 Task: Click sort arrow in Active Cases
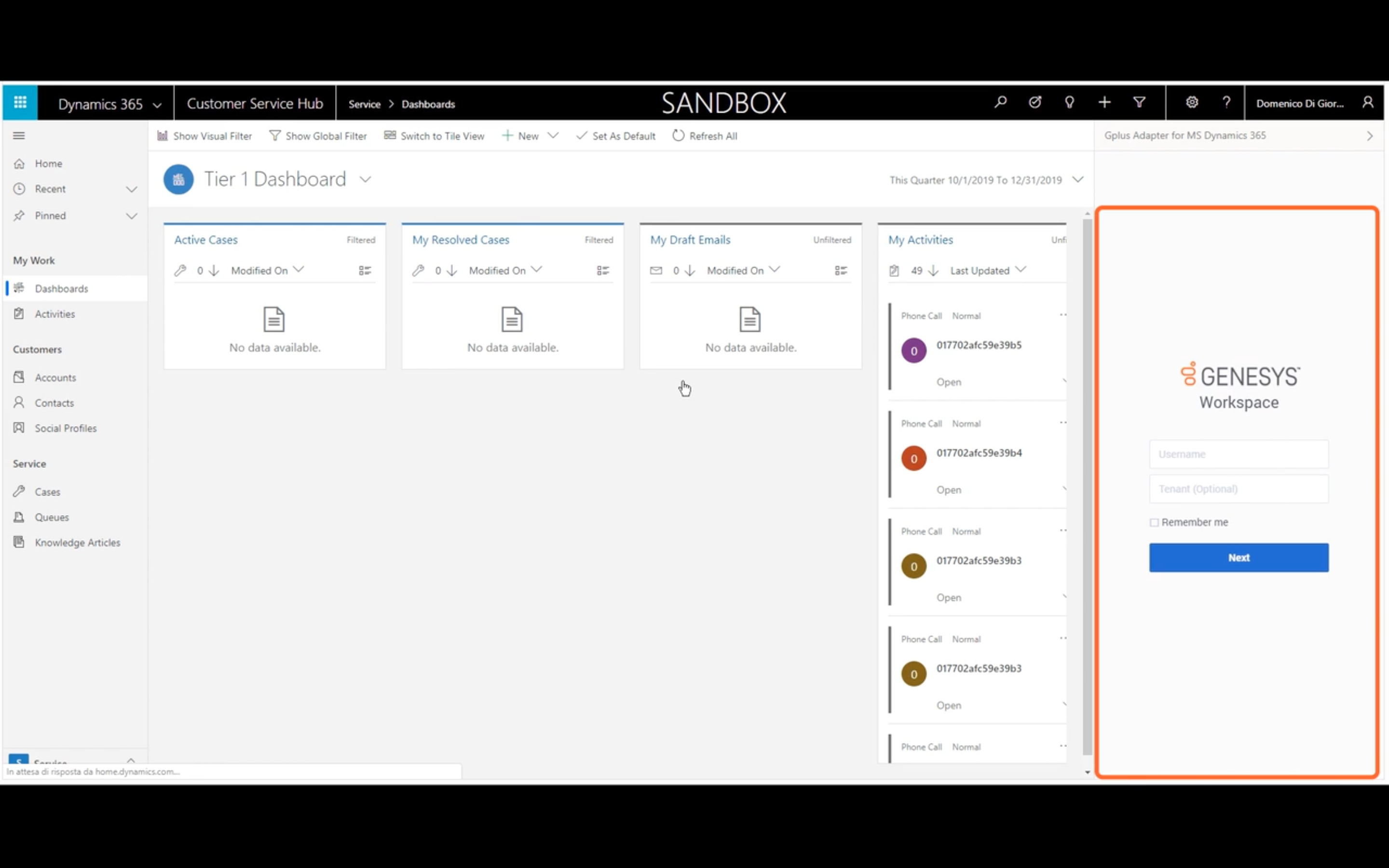(214, 271)
